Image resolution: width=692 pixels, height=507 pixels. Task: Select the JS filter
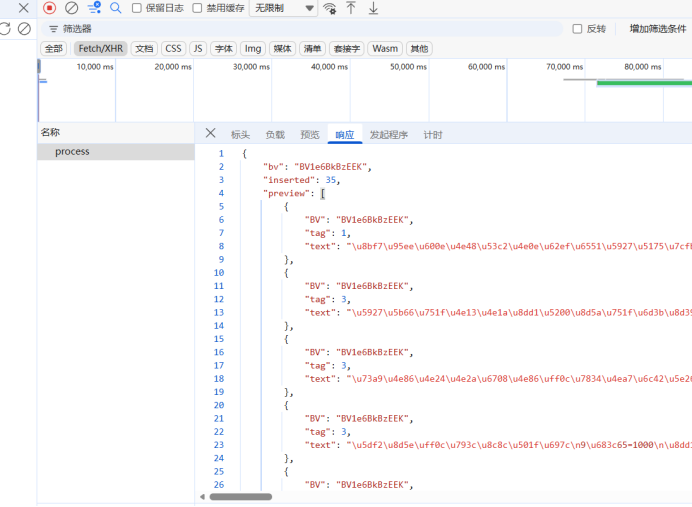pos(198,49)
